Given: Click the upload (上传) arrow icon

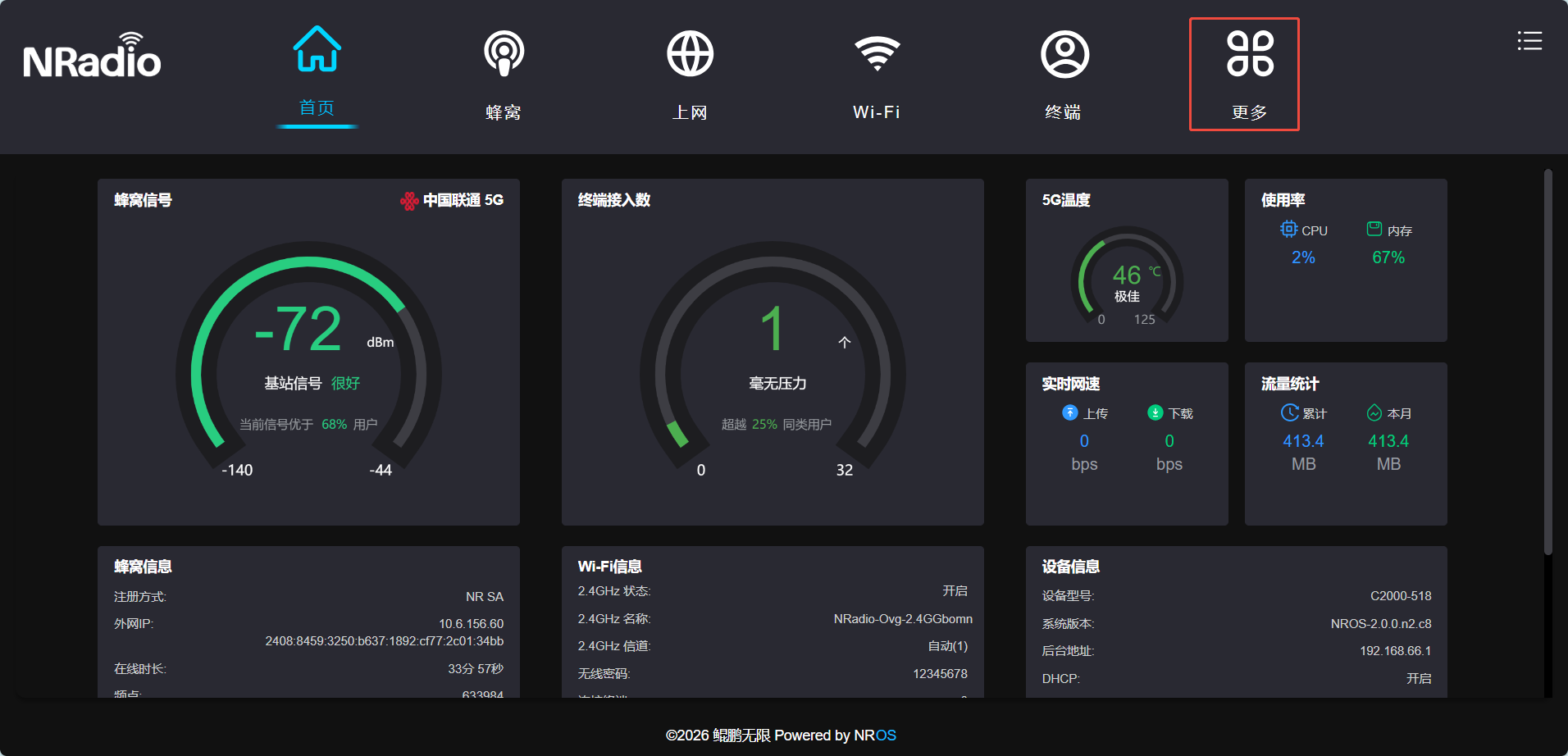Looking at the screenshot, I should coord(1069,412).
